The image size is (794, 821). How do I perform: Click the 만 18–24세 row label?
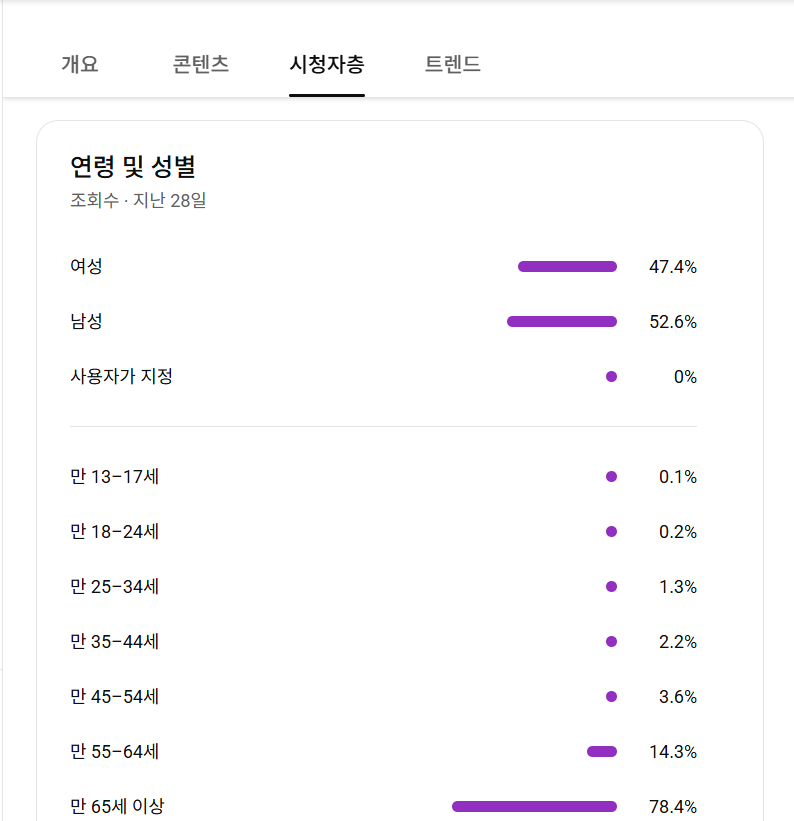[114, 532]
